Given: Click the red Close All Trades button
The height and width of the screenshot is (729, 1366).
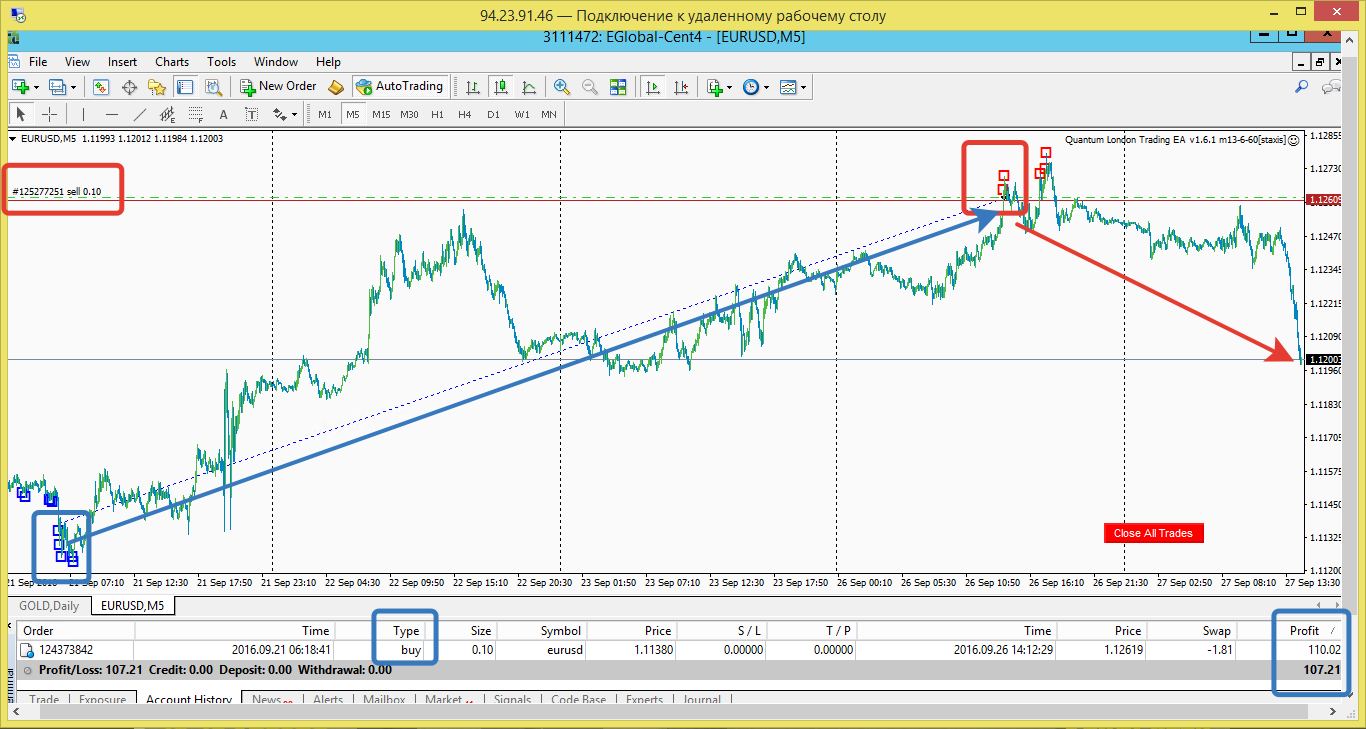Looking at the screenshot, I should click(x=1153, y=533).
